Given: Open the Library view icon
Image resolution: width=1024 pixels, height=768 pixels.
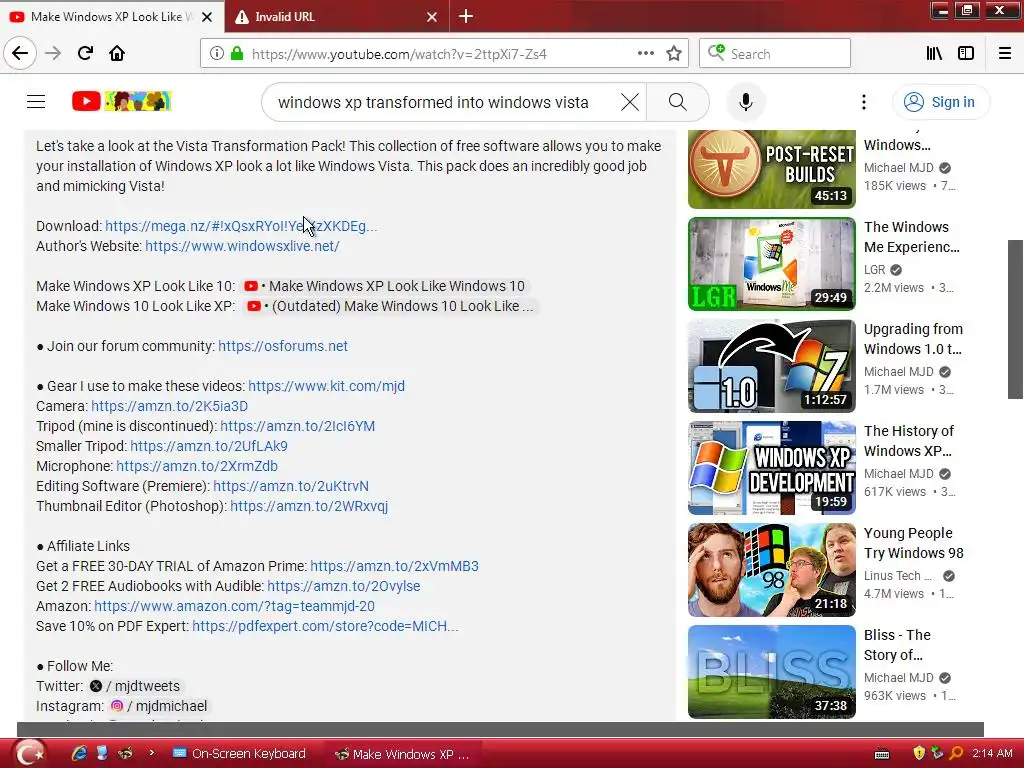Looking at the screenshot, I should coord(934,54).
